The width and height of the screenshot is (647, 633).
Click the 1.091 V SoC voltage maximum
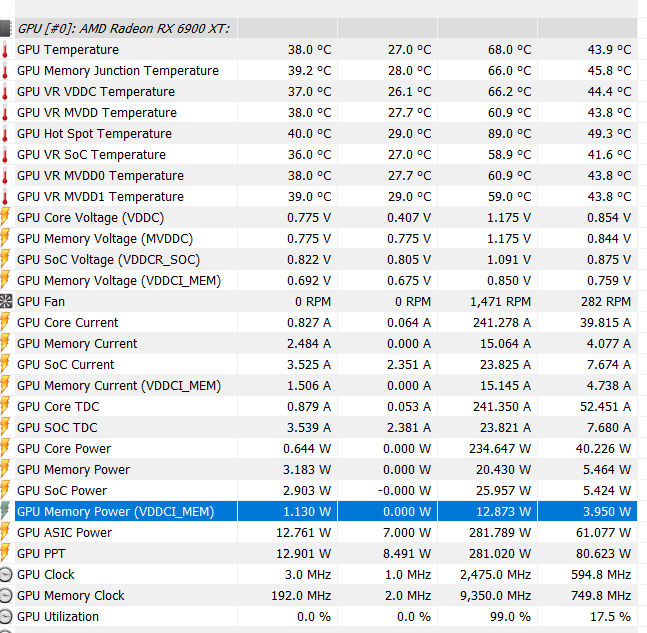point(509,260)
